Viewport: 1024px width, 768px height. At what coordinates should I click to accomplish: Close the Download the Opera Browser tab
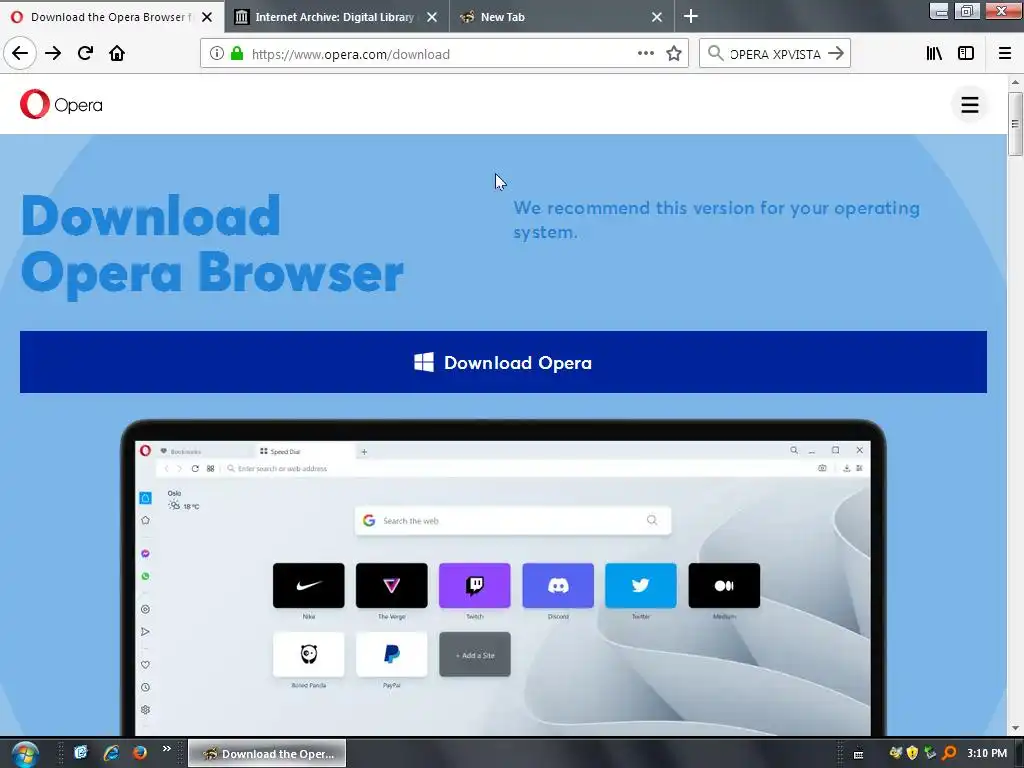(207, 17)
